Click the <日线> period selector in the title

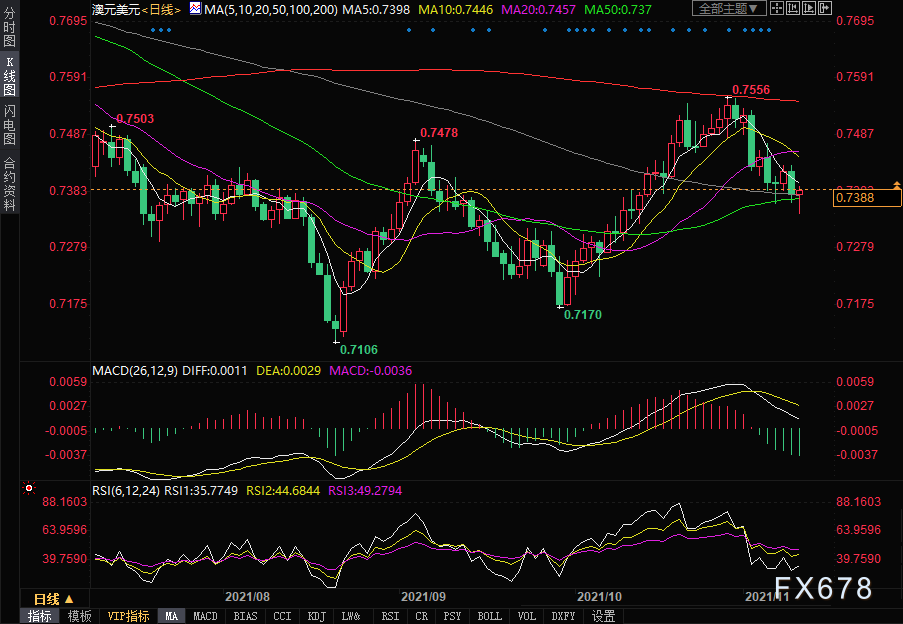pyautogui.click(x=161, y=9)
